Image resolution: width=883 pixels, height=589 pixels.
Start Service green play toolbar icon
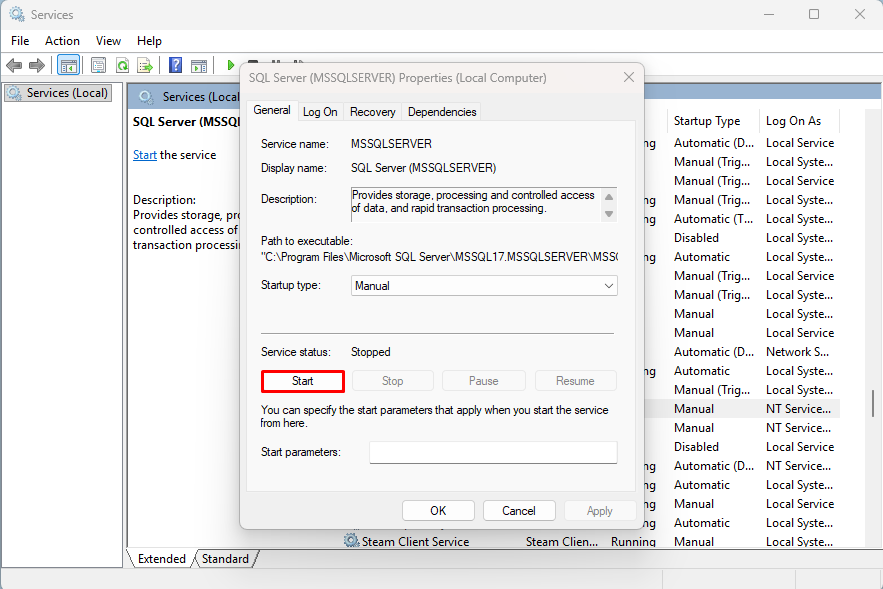click(x=230, y=65)
